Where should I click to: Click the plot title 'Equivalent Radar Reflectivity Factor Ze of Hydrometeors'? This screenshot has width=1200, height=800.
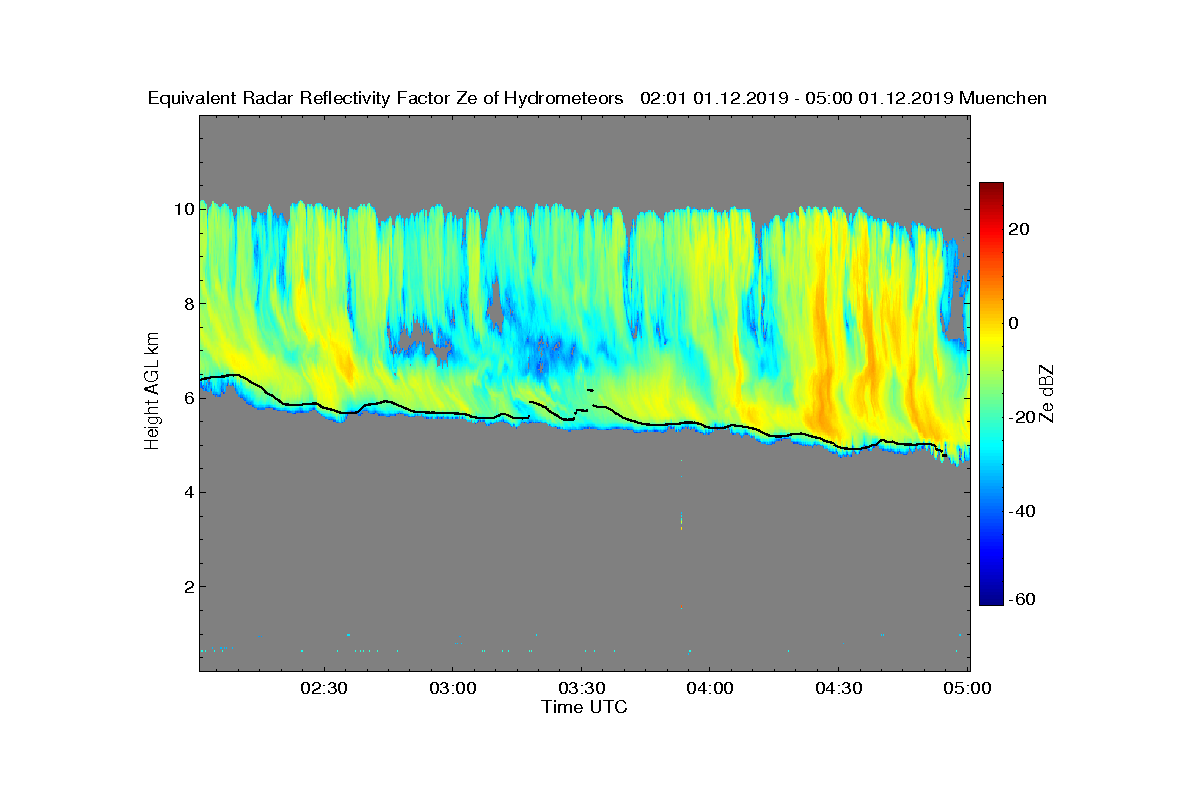[x=385, y=98]
